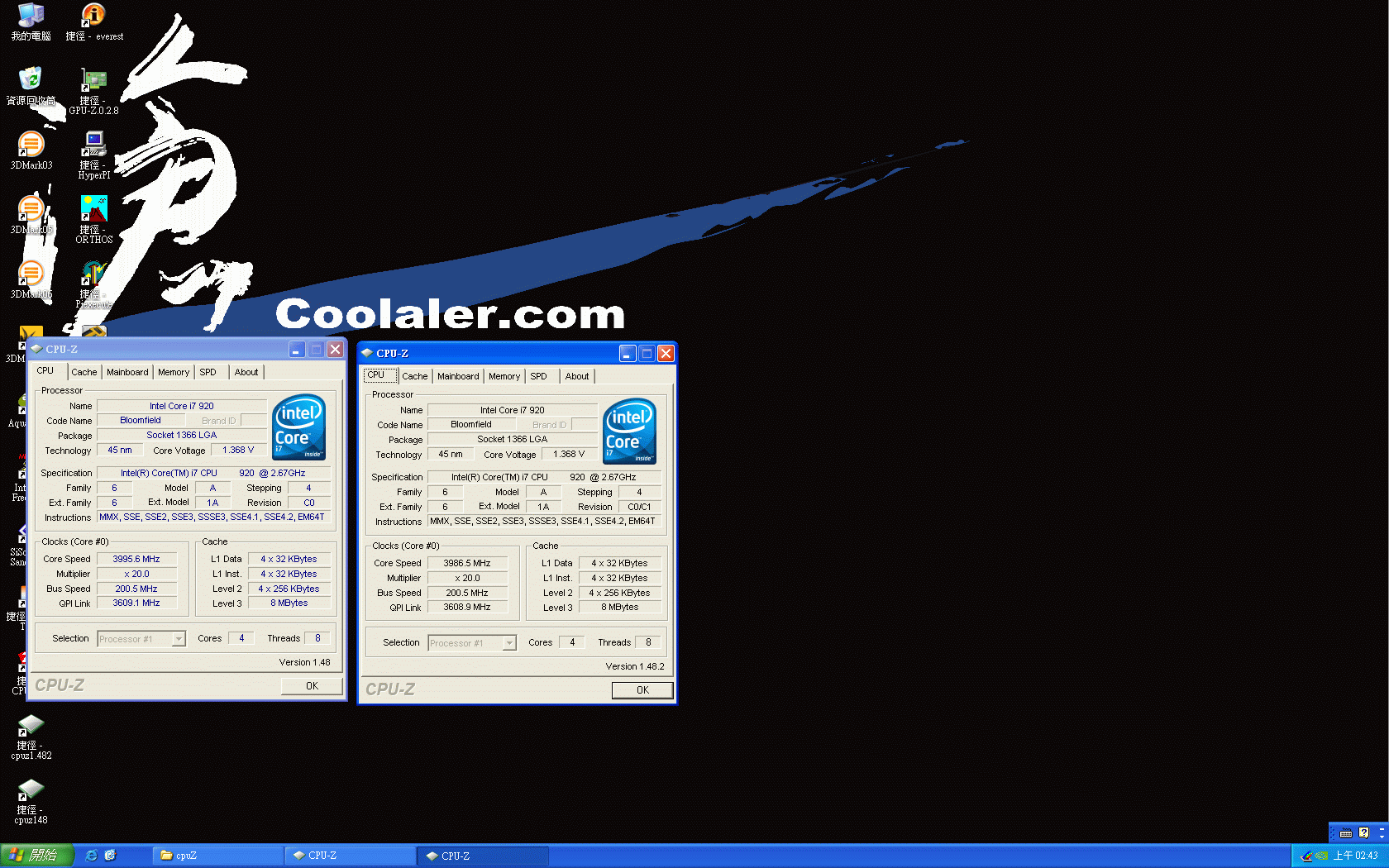Click the Bloomfield code name in left window
The image size is (1389, 868).
point(141,421)
